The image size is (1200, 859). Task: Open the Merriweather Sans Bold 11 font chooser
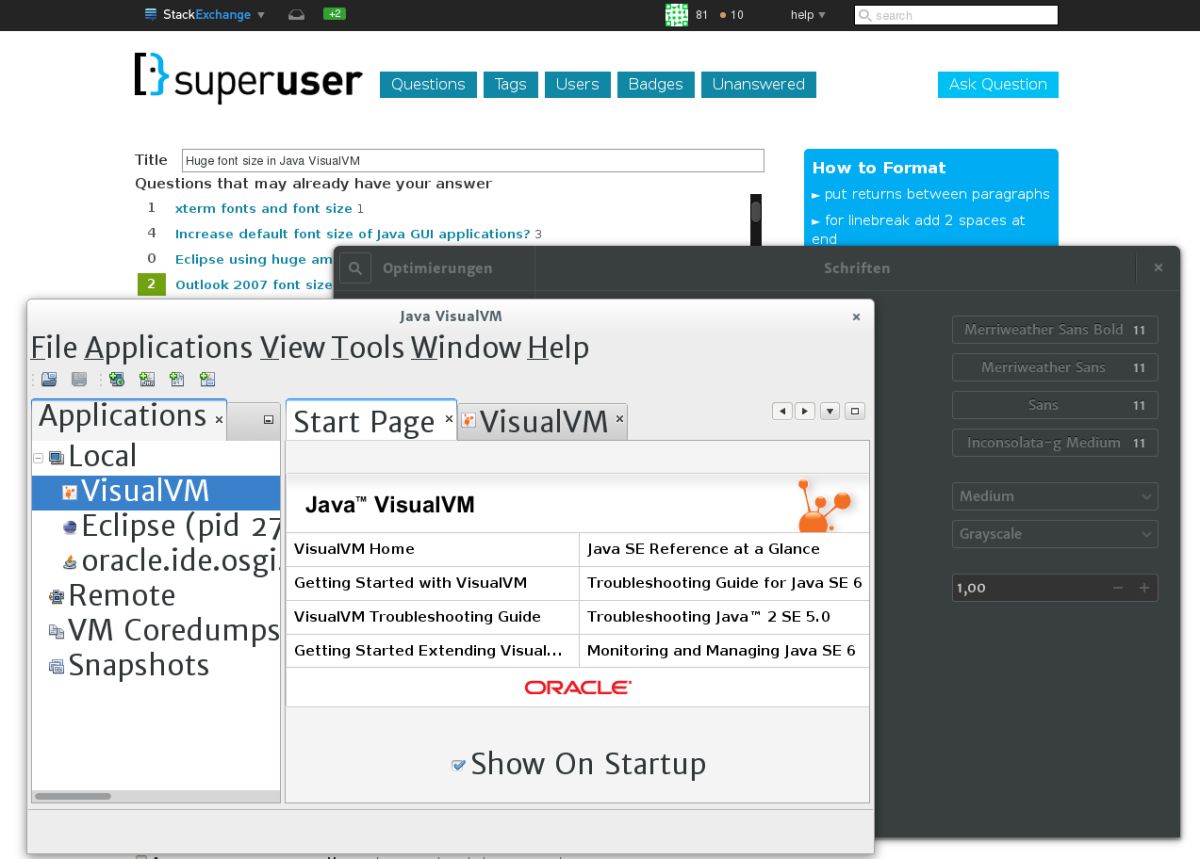(1055, 330)
